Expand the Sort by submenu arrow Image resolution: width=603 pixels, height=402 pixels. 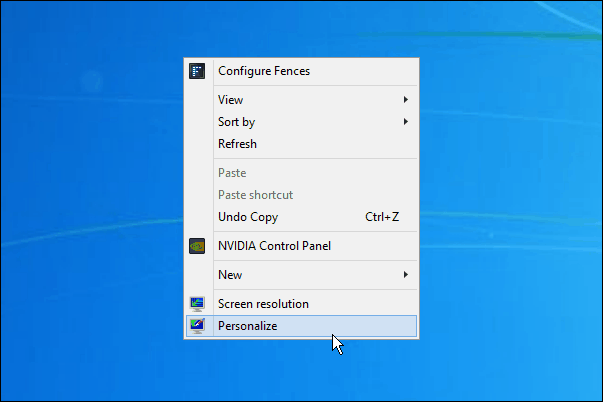click(406, 122)
